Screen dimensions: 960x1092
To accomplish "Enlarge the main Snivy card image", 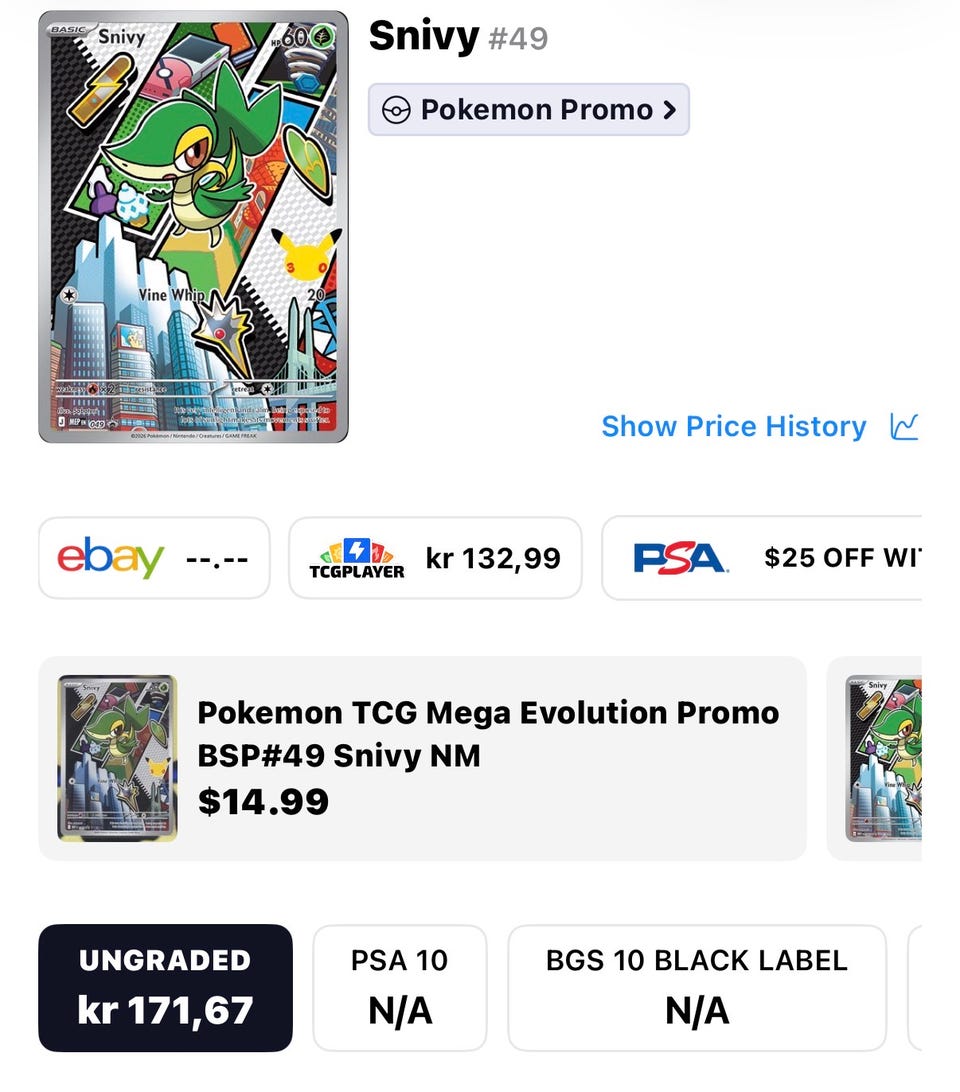I will tap(193, 226).
